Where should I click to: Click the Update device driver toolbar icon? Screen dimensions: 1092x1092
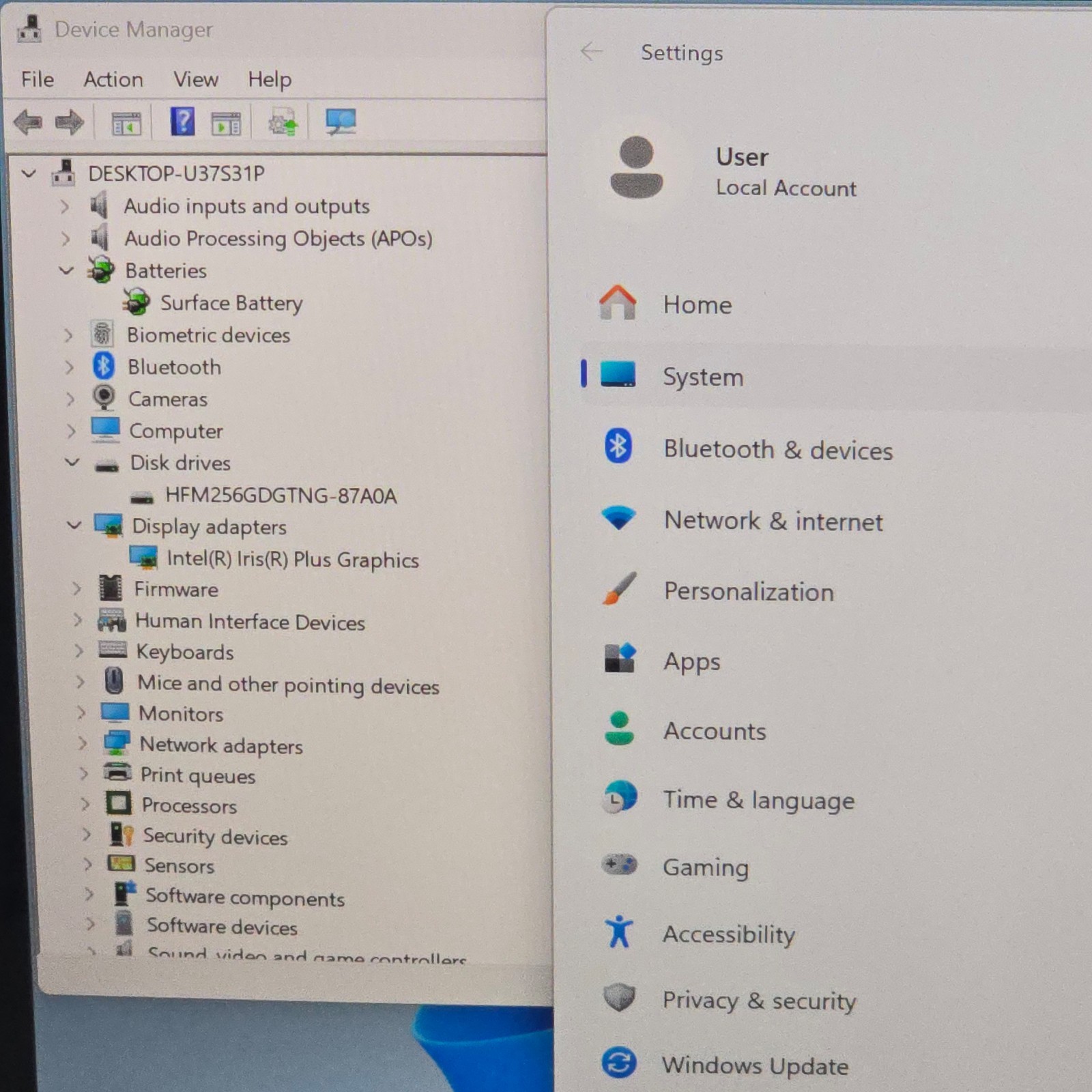(283, 123)
